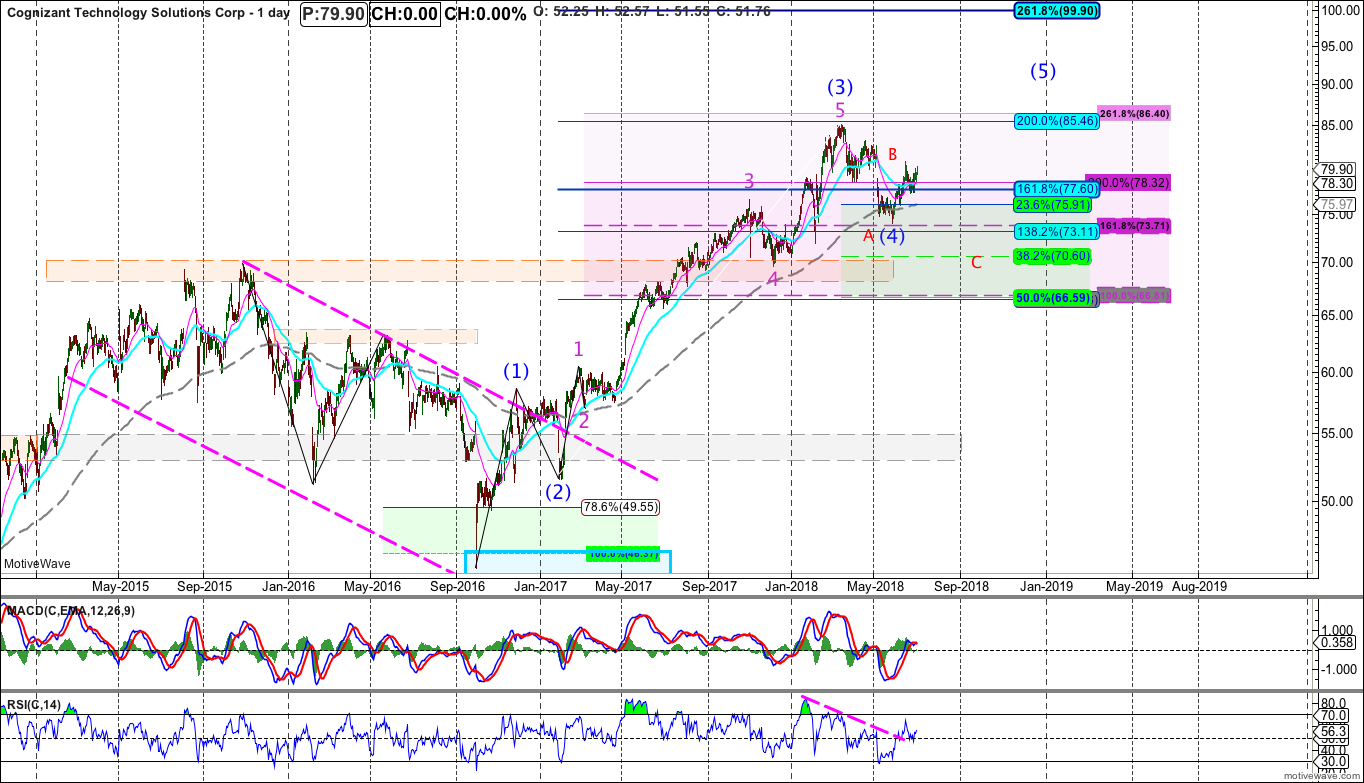Select the 161.8%(73.71) magenta label
The image size is (1364, 783).
1134,226
